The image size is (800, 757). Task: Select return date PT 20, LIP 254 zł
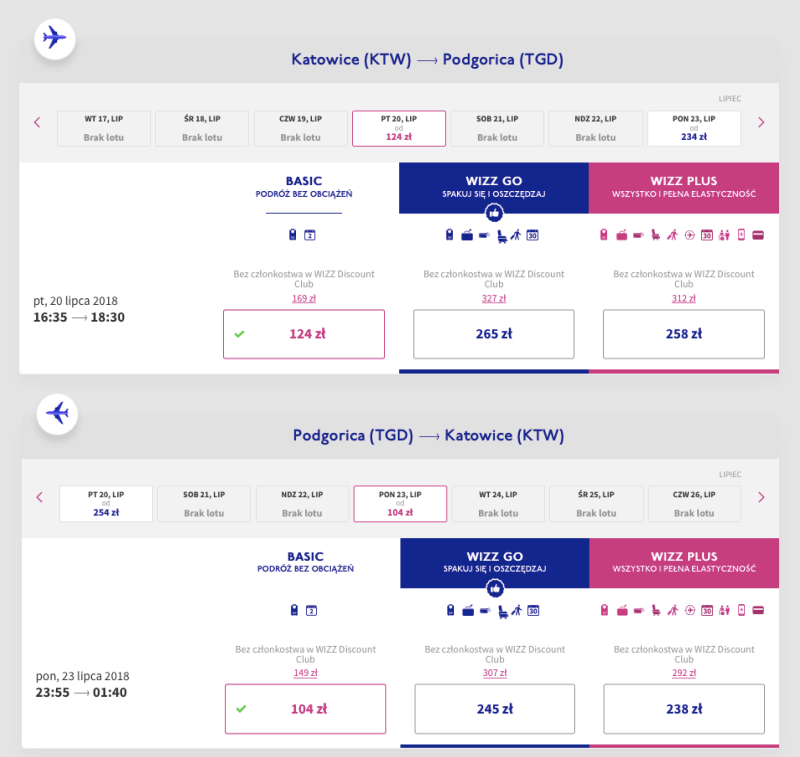click(x=106, y=504)
